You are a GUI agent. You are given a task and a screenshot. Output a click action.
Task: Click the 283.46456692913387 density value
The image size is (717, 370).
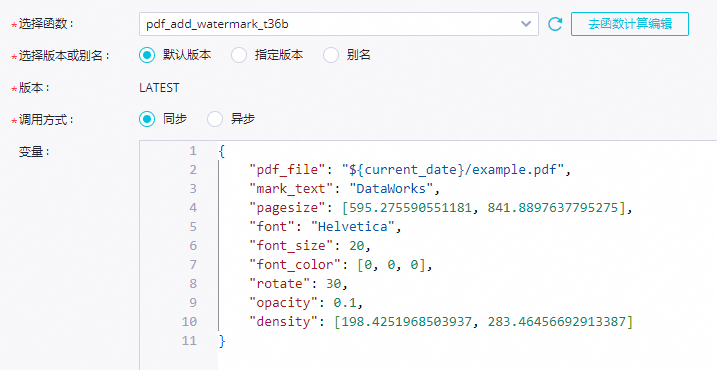(556, 322)
